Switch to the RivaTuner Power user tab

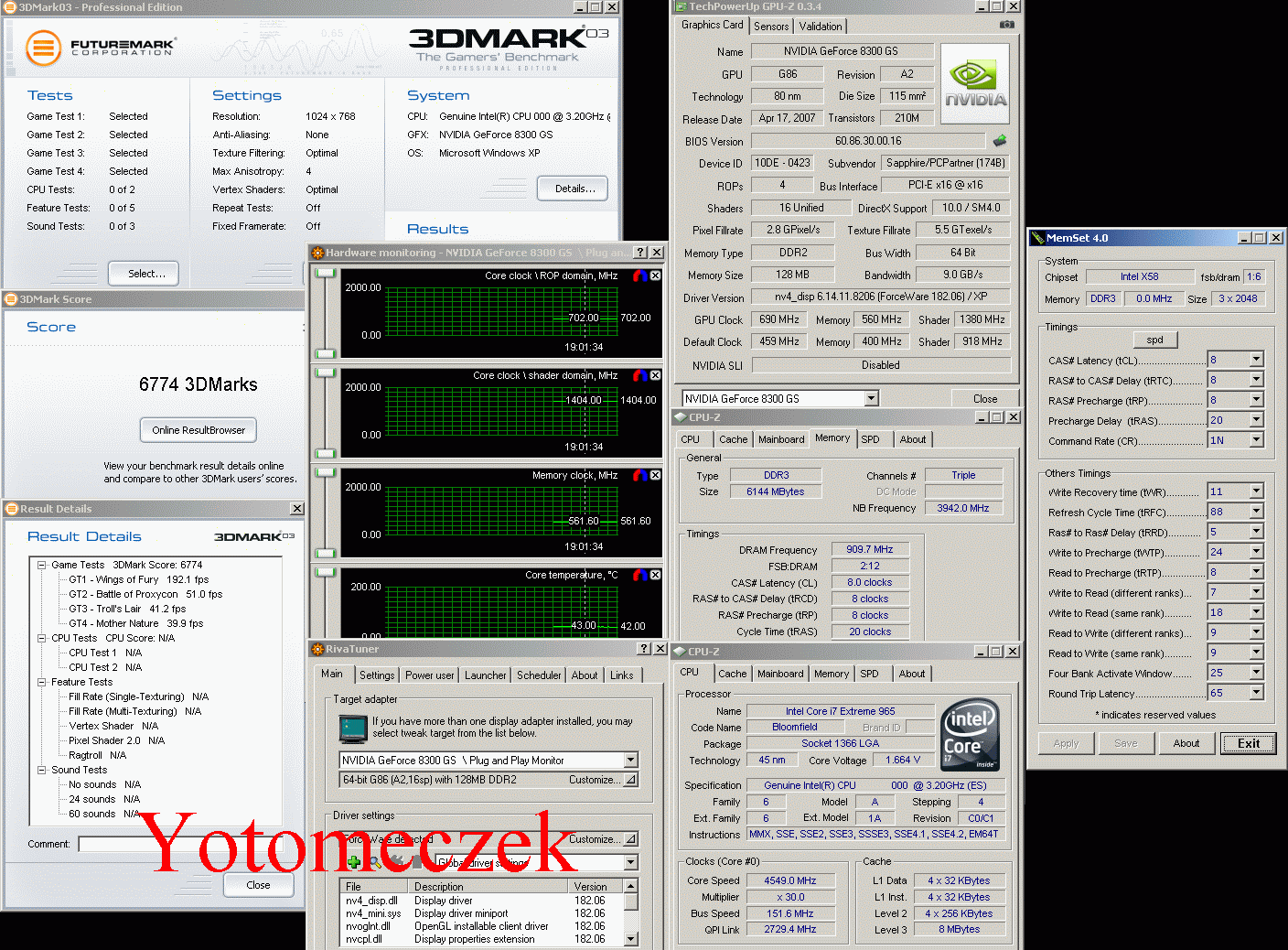coord(429,675)
